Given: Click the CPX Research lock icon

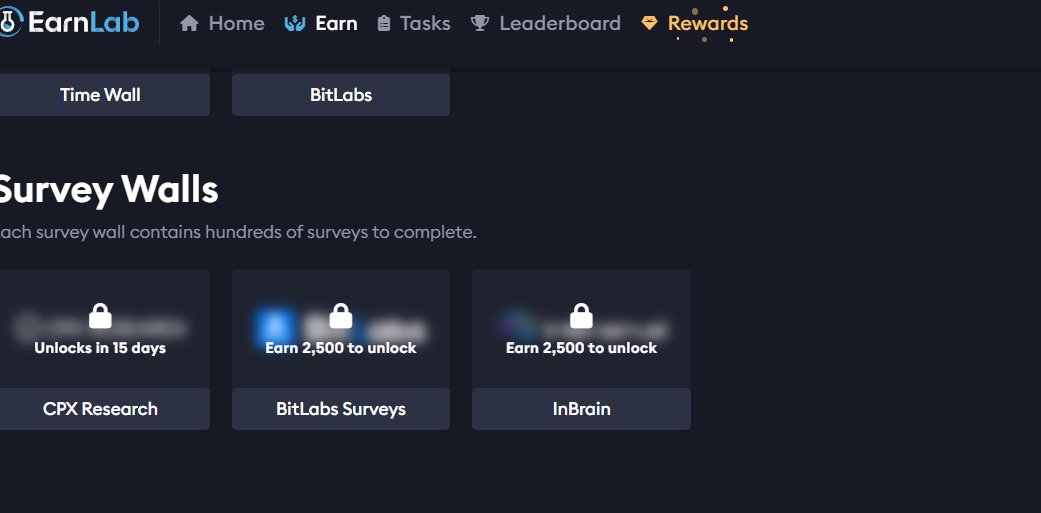Looking at the screenshot, I should (100, 316).
